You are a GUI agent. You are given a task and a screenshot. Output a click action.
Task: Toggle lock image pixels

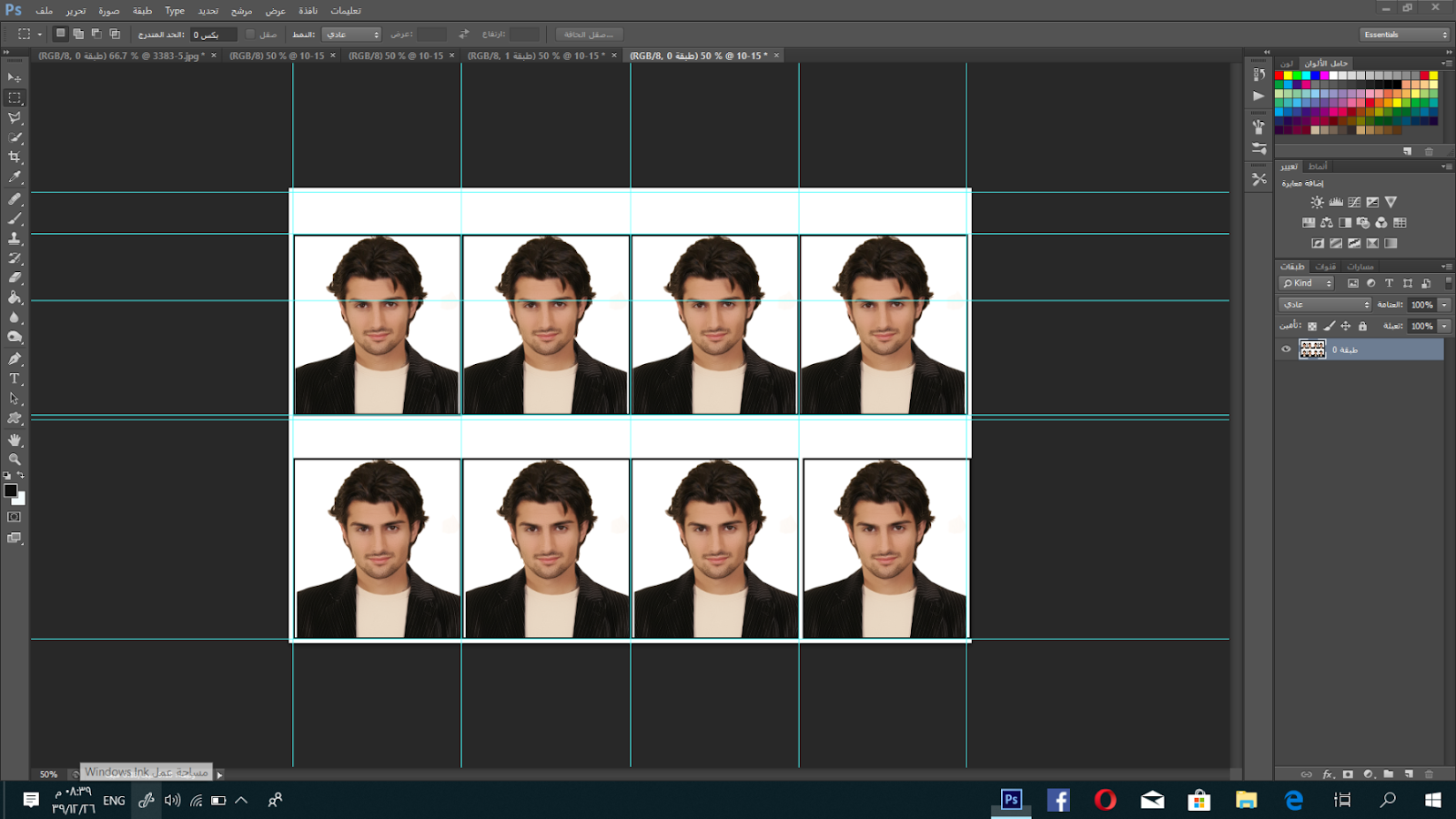point(1330,326)
